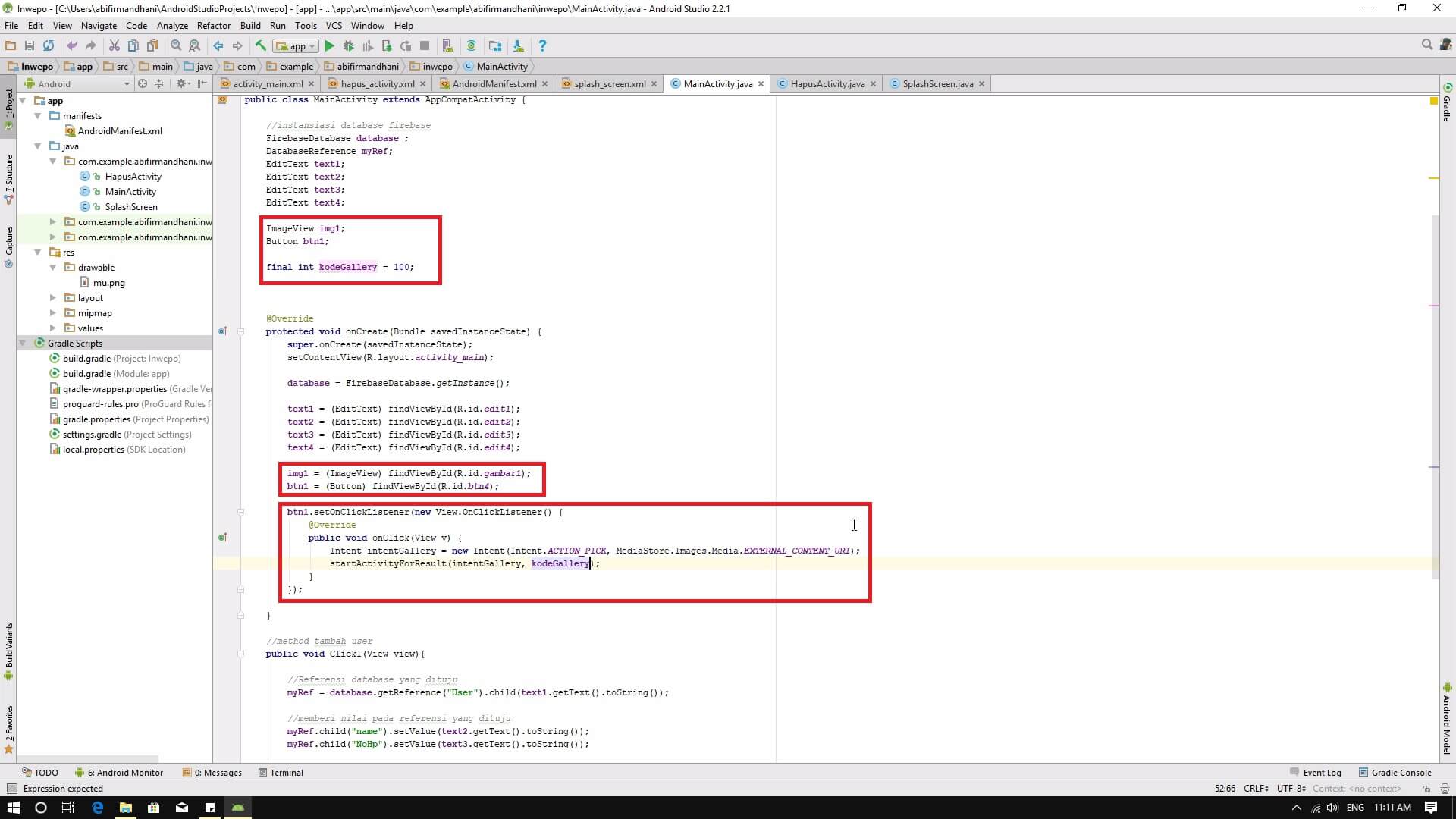Click the search magnifier at top right

click(x=1426, y=45)
